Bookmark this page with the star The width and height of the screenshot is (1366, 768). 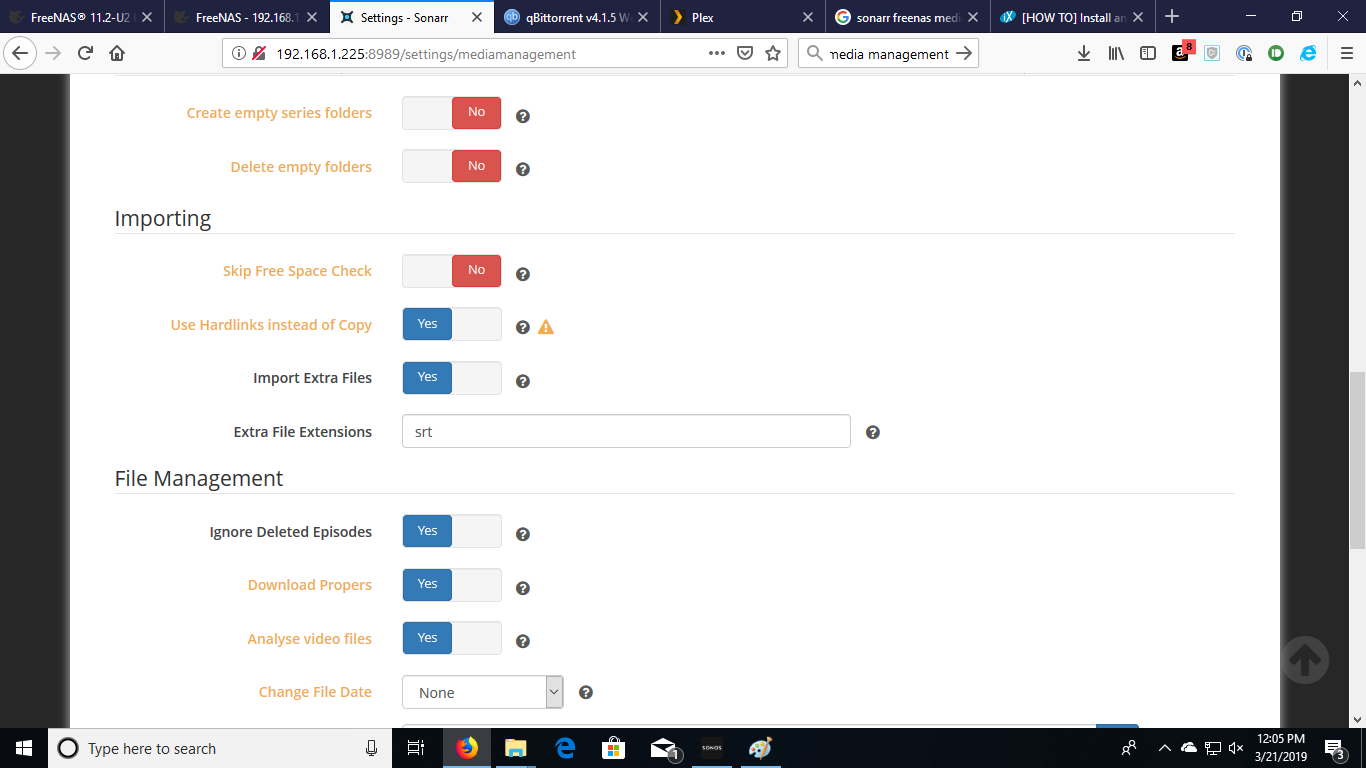click(773, 54)
